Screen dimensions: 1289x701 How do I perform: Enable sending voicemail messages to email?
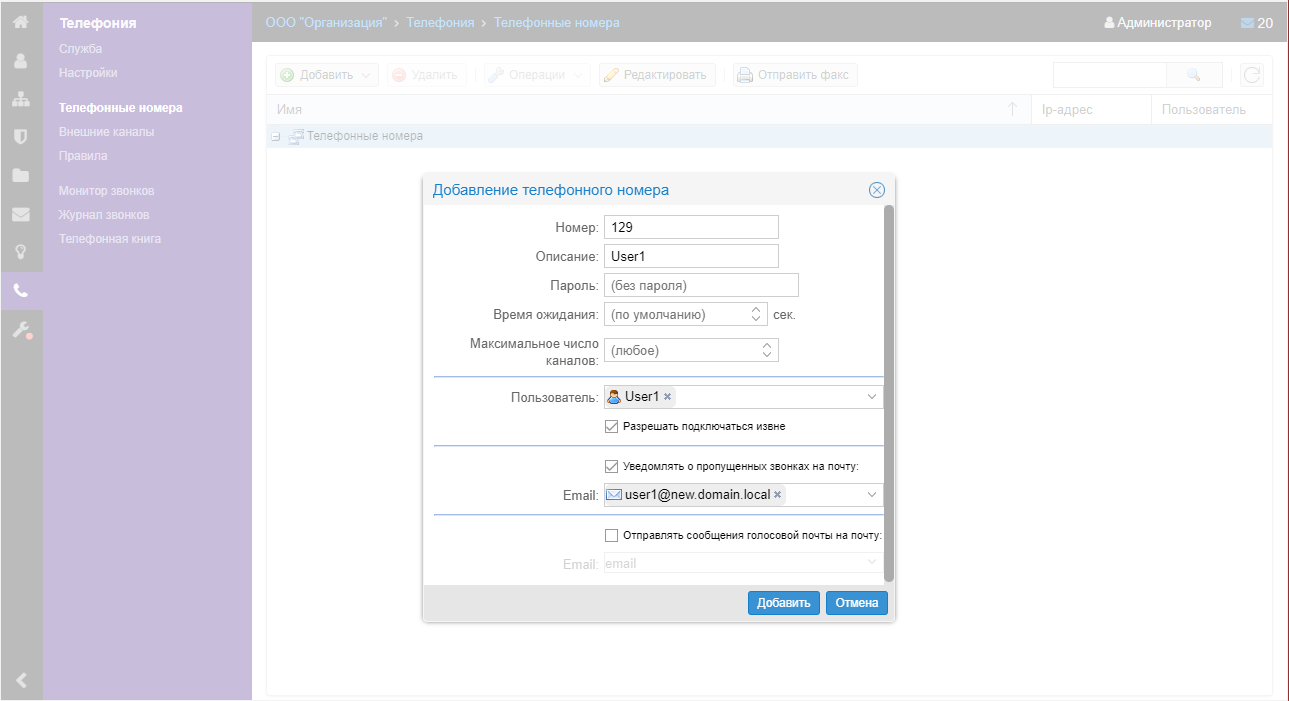coord(612,535)
